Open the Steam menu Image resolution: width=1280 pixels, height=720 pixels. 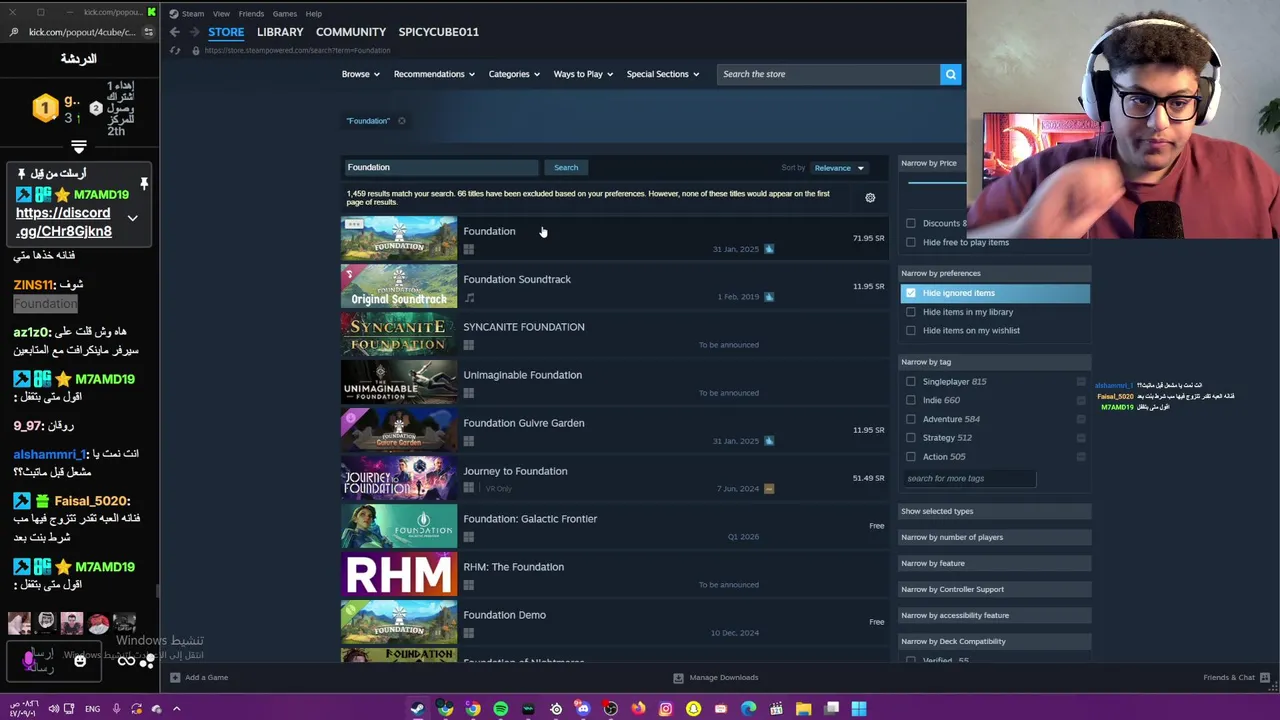click(x=193, y=14)
